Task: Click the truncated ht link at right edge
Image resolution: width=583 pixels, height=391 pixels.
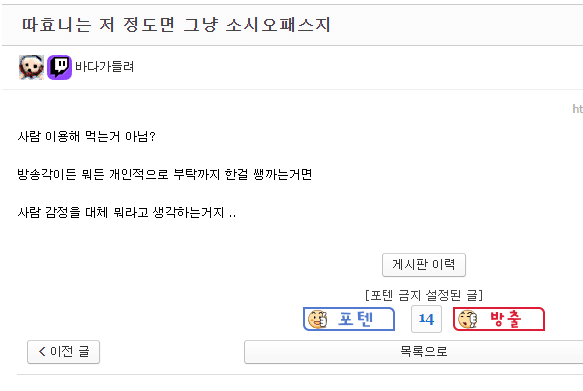Action: 578,109
